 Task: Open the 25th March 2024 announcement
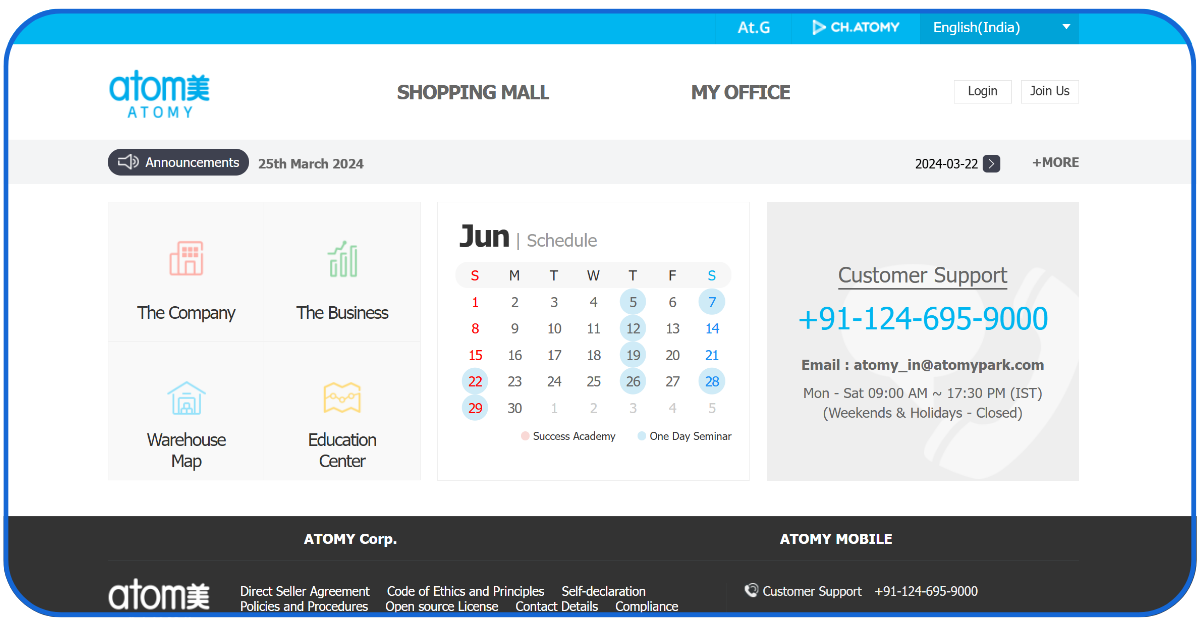click(311, 164)
